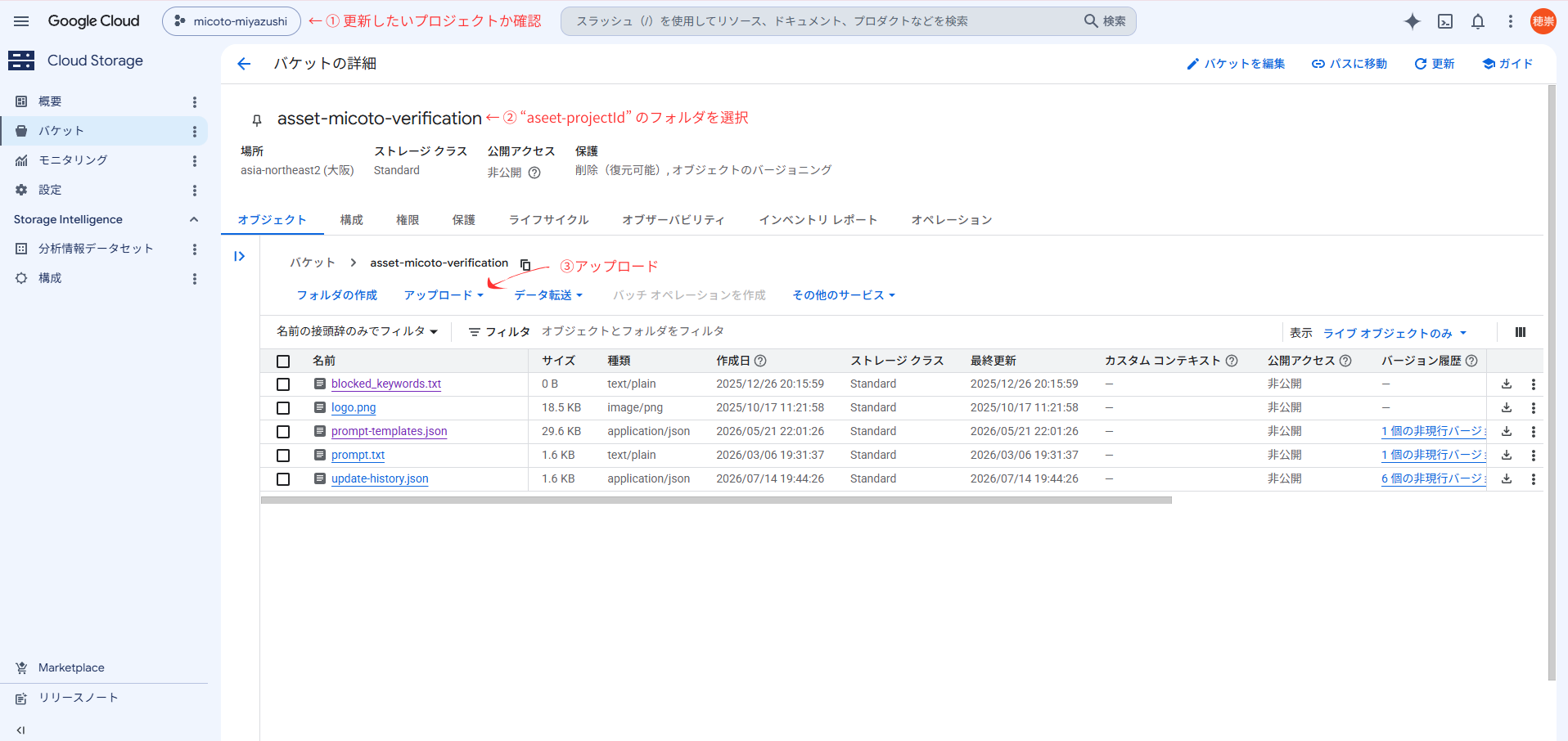The image size is (1568, 741).
Task: Check the prompt.txt row checkbox
Action: click(x=283, y=456)
